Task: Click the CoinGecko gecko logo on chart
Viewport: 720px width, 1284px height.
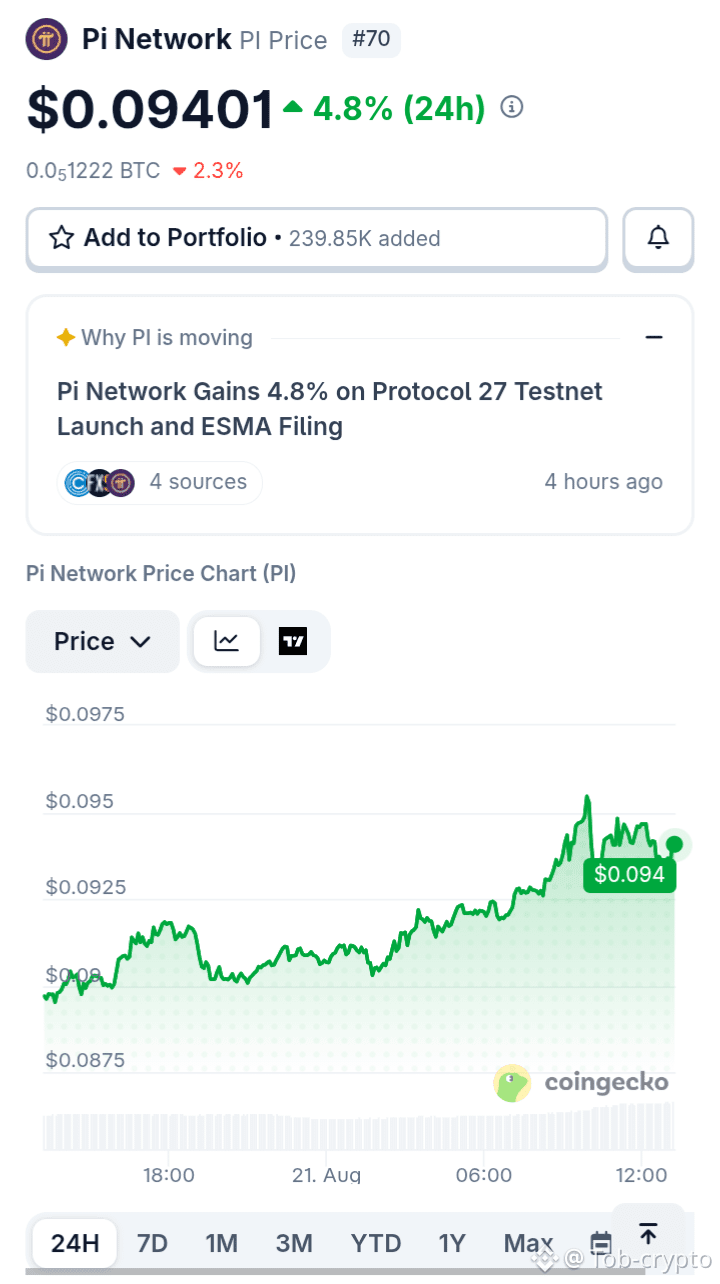Action: click(x=513, y=1083)
